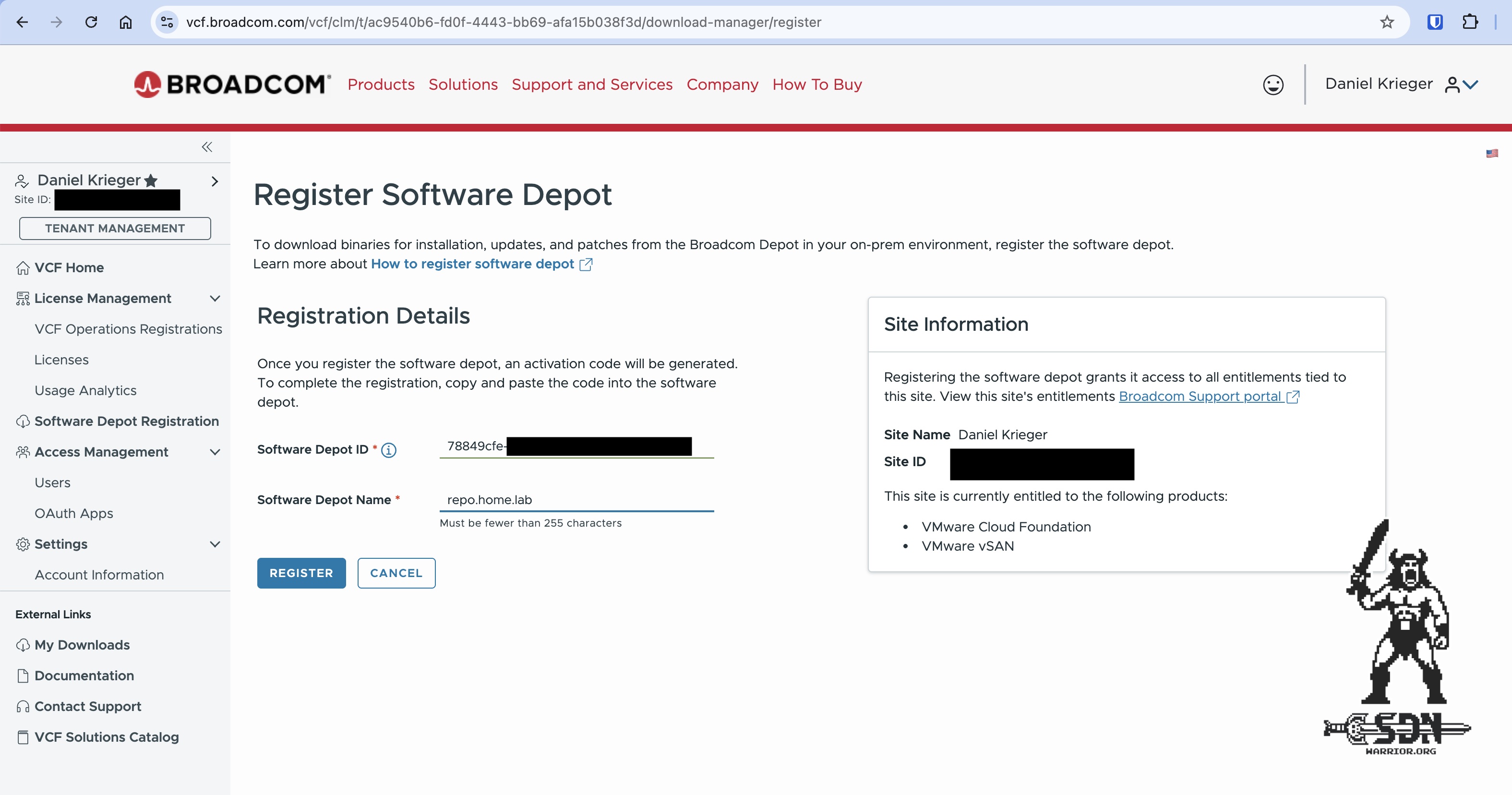Click the person icon beside Daniel Krieger in sidebar

pos(22,181)
